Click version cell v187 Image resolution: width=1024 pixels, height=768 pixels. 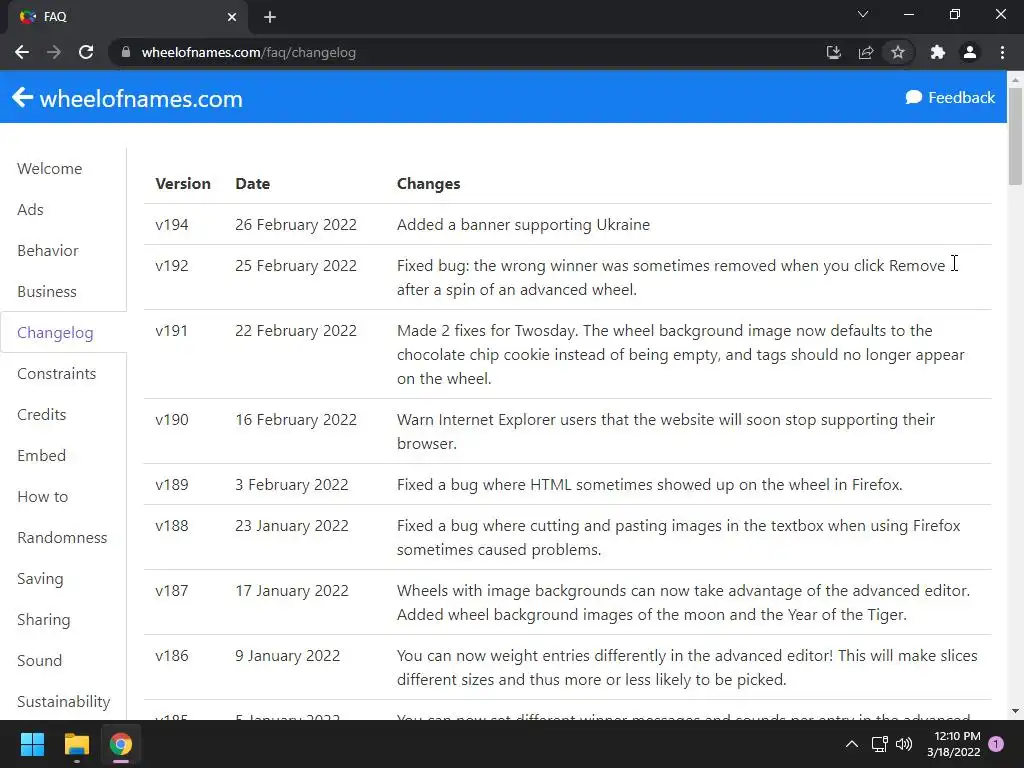[x=172, y=591]
